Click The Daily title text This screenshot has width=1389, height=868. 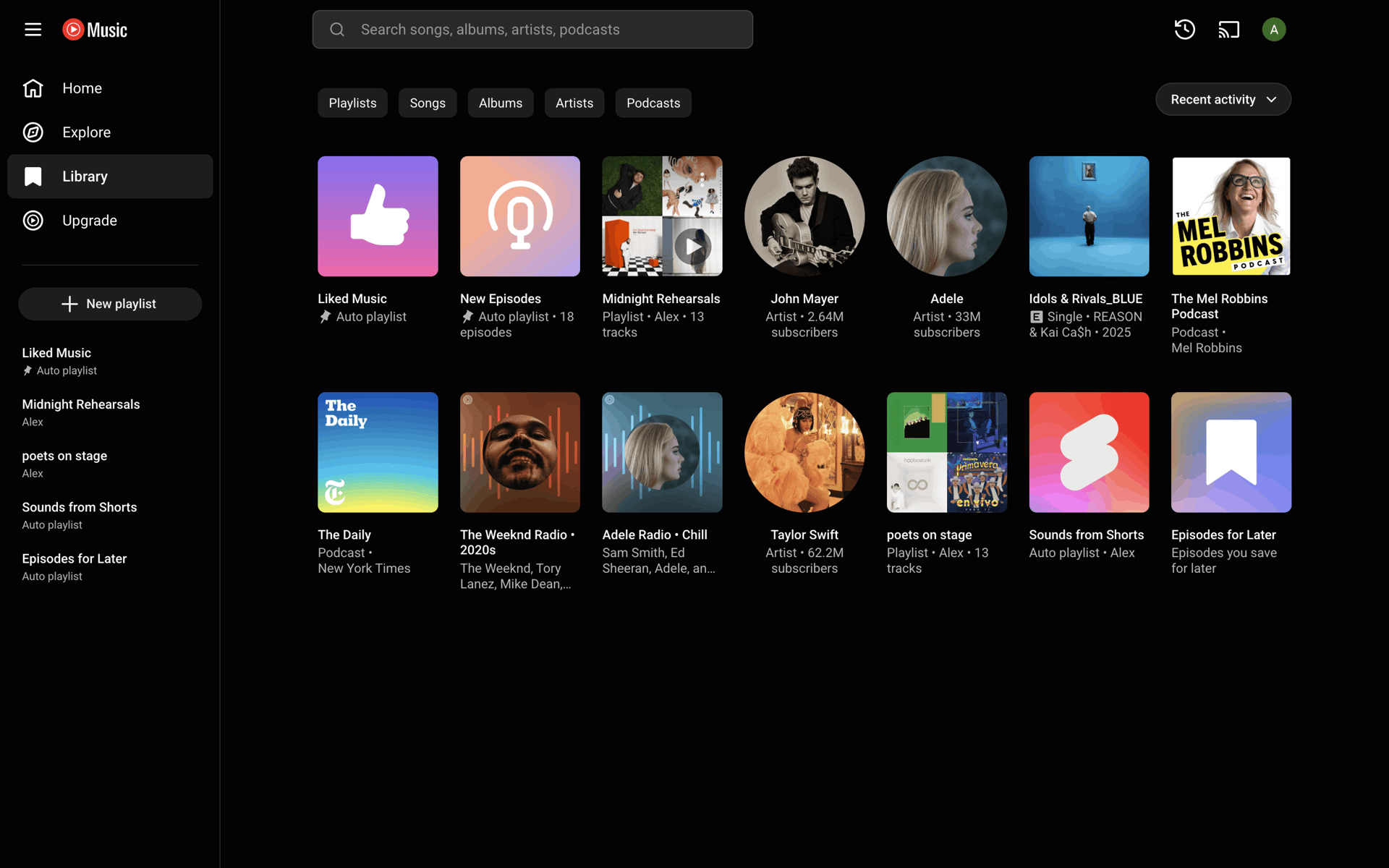coord(344,535)
